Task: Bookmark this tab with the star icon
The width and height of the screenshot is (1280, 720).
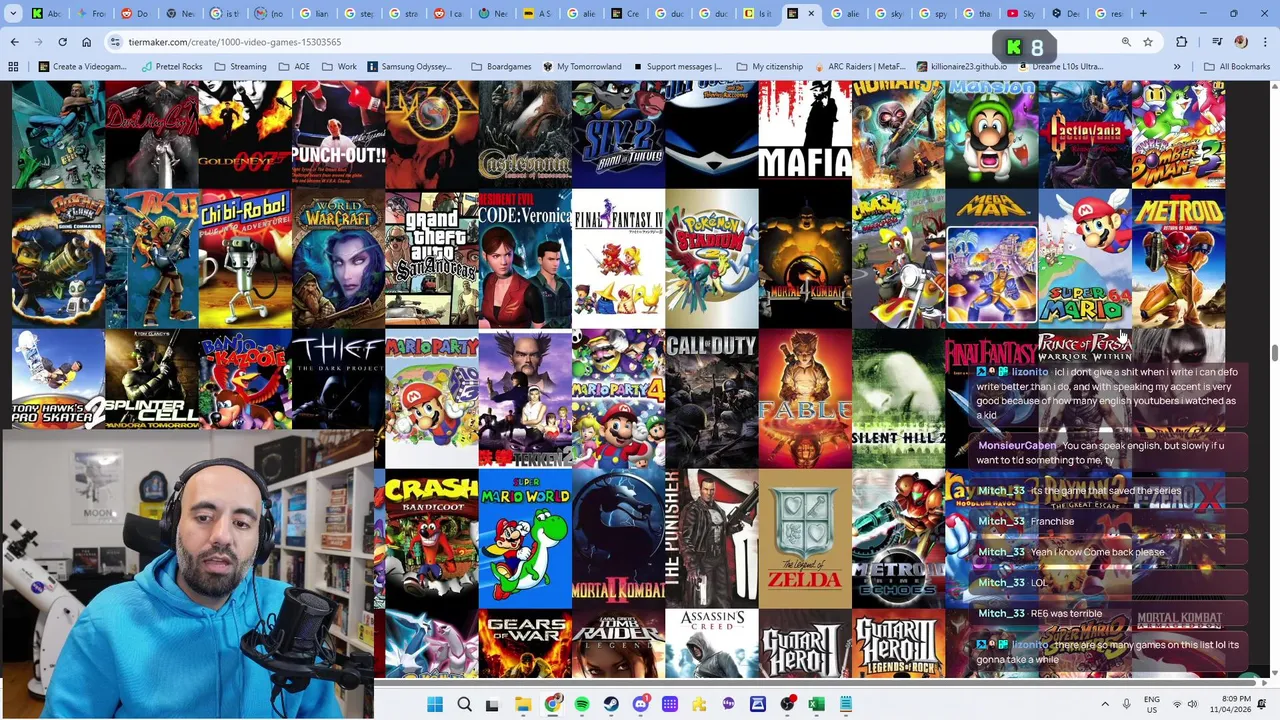Action: point(1148,42)
